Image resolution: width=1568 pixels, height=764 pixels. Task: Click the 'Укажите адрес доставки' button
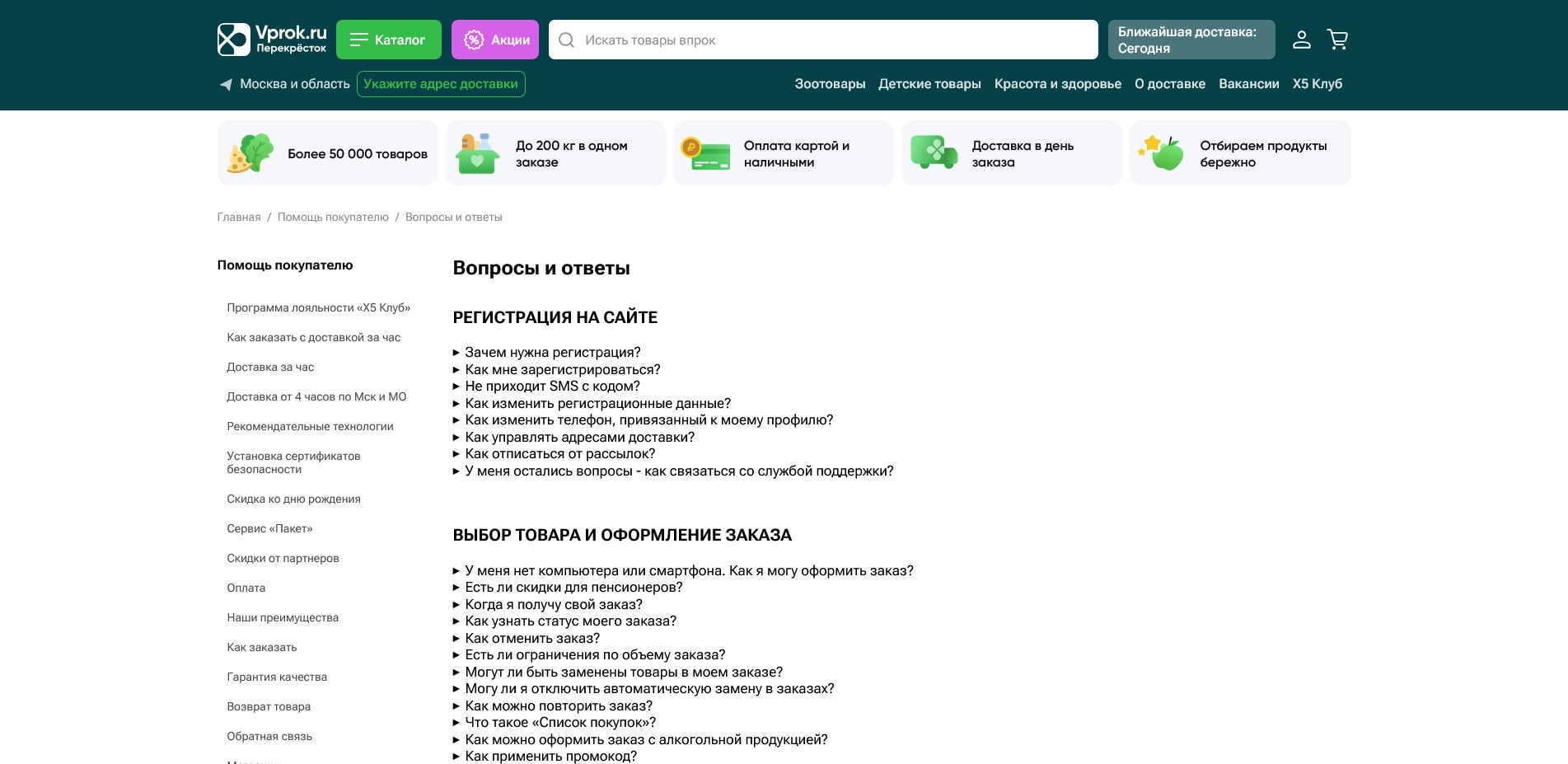coord(442,83)
